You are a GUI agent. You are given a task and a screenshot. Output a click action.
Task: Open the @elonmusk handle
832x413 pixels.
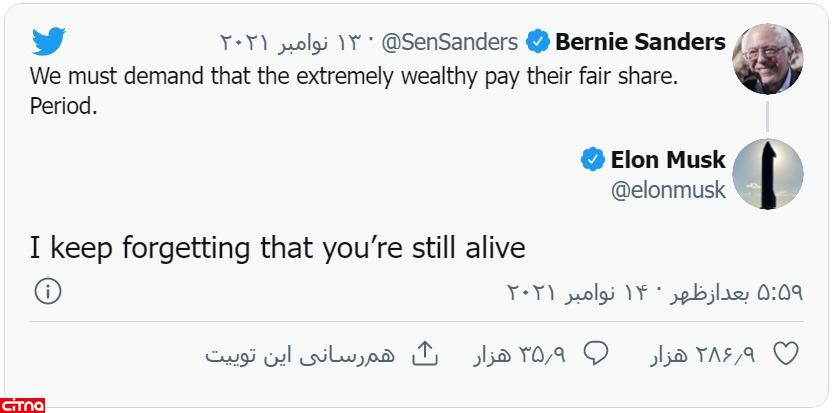(668, 190)
